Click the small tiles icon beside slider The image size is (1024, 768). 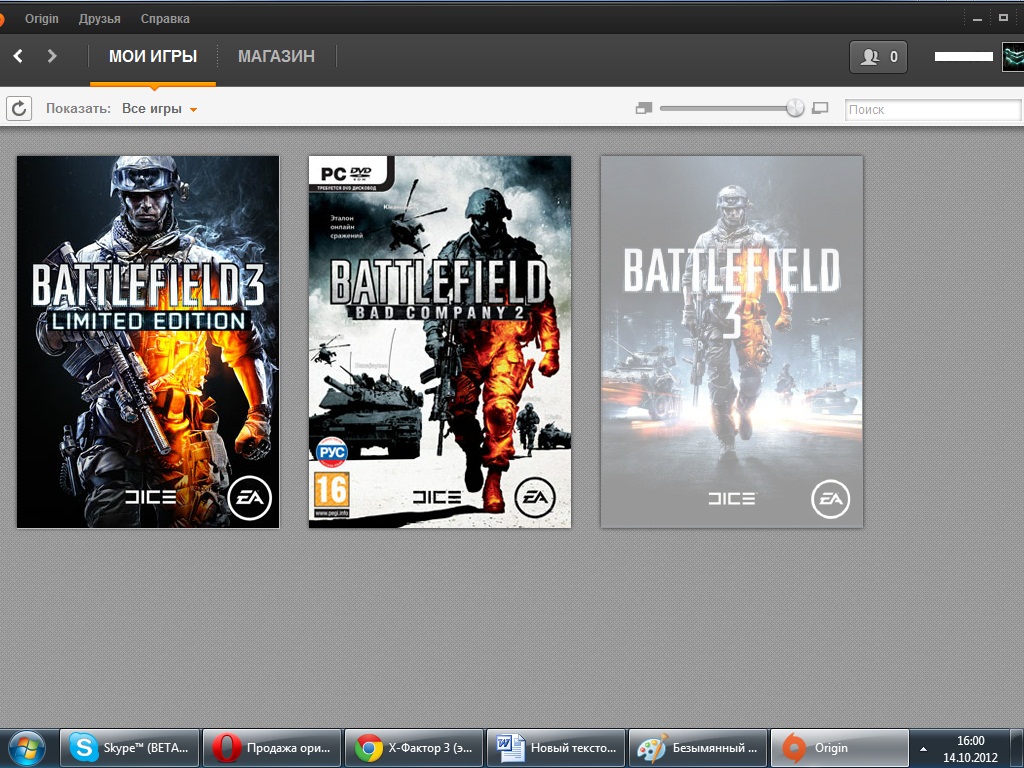(644, 108)
